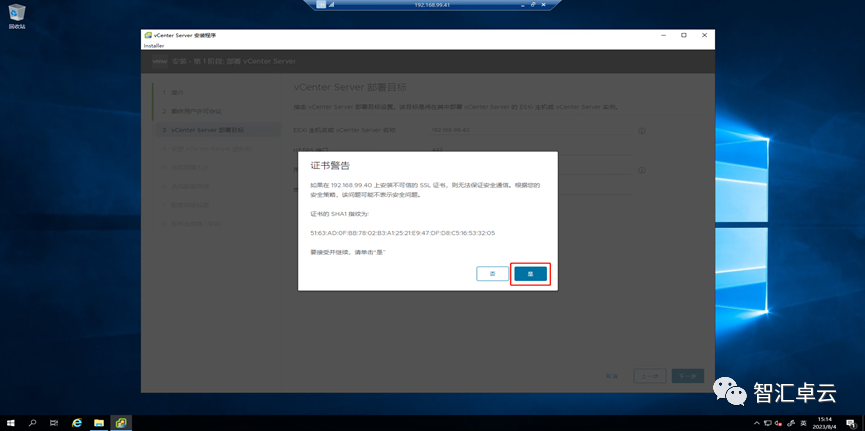Open the network status tray icon
This screenshot has width=865, height=431.
click(x=768, y=423)
